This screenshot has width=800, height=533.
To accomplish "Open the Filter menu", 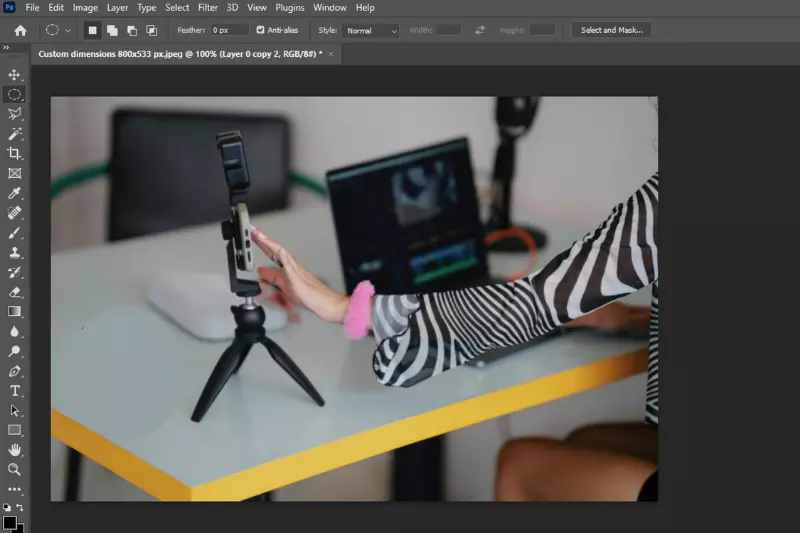I will 208,8.
